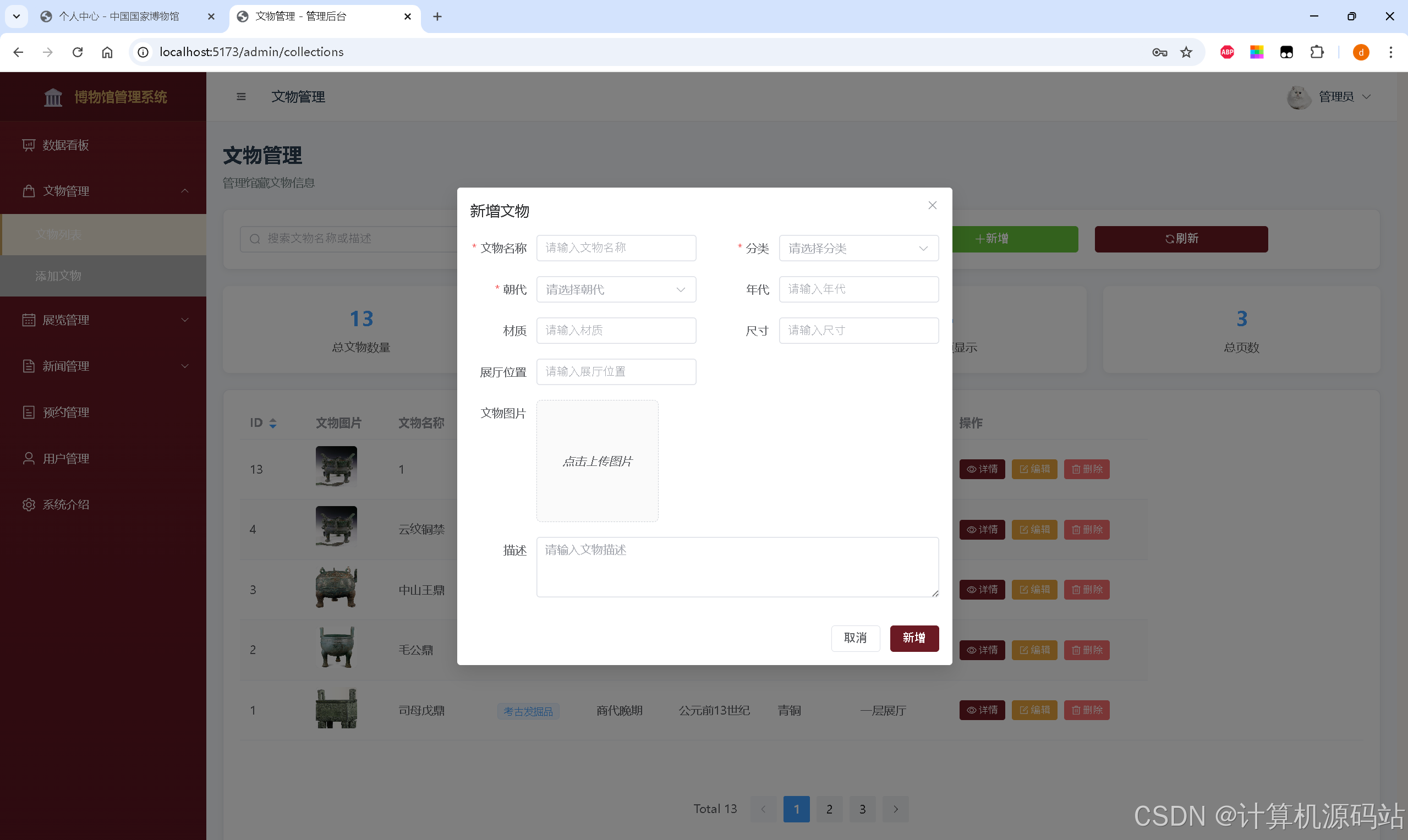Close the 新增文物 dialog
Viewport: 1408px width, 840px height.
932,205
